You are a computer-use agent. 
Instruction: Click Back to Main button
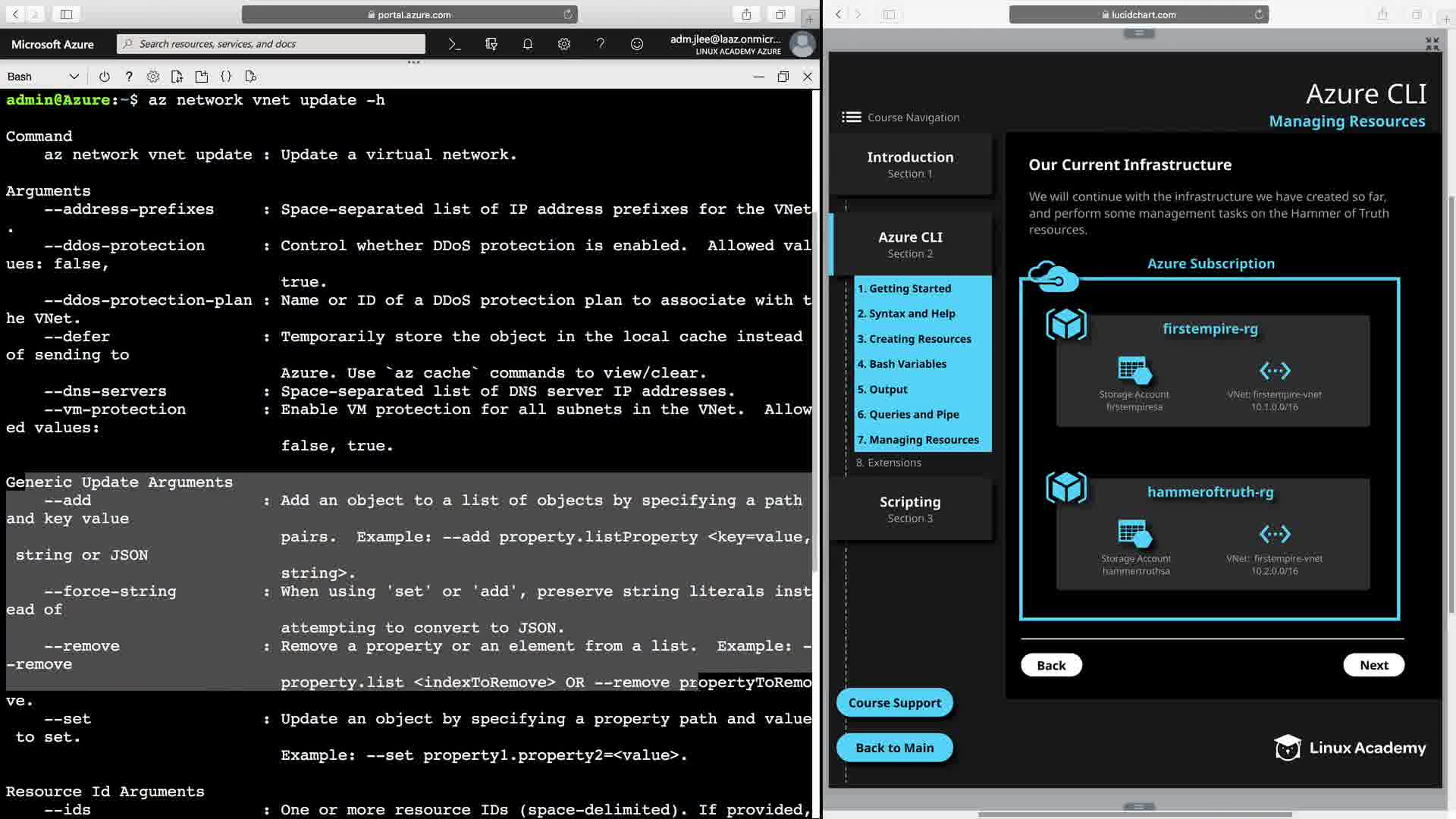tap(894, 748)
